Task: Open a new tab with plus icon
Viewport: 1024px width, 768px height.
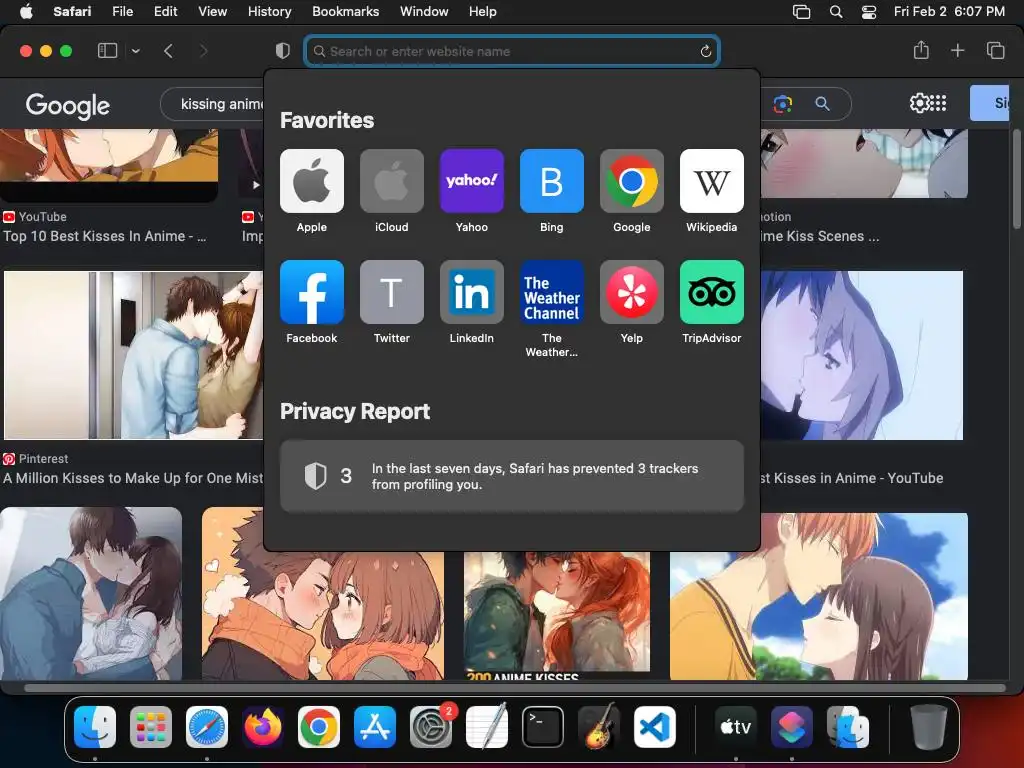Action: tap(957, 50)
